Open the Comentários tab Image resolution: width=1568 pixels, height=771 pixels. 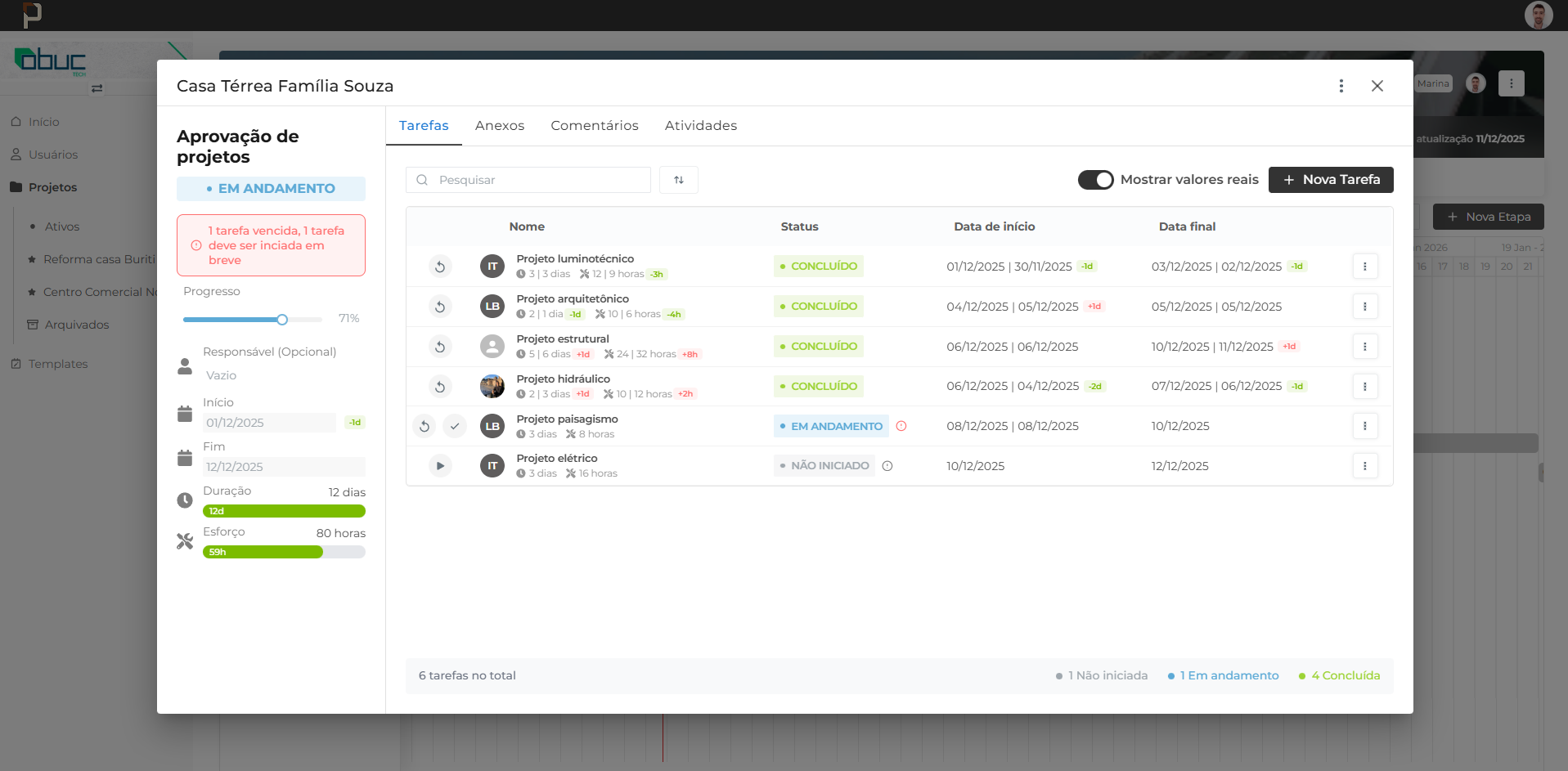pos(595,126)
